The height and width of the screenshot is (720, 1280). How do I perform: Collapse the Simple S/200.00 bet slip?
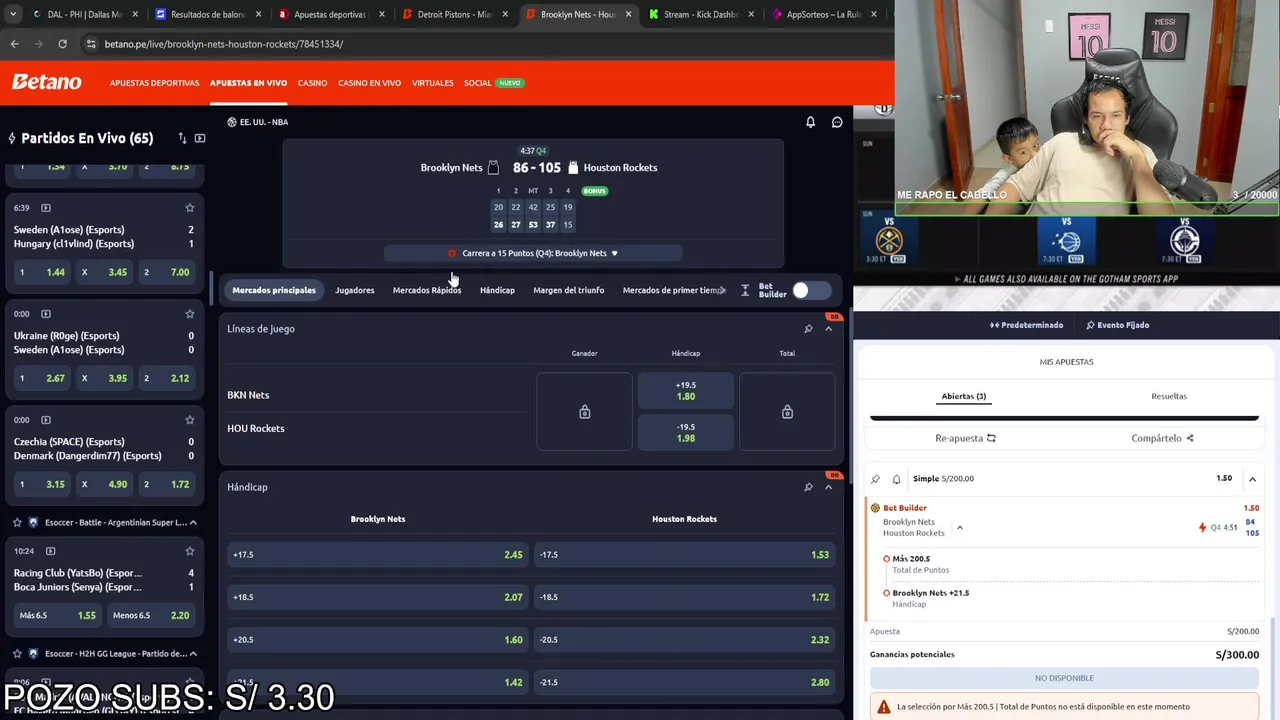pyautogui.click(x=1252, y=479)
